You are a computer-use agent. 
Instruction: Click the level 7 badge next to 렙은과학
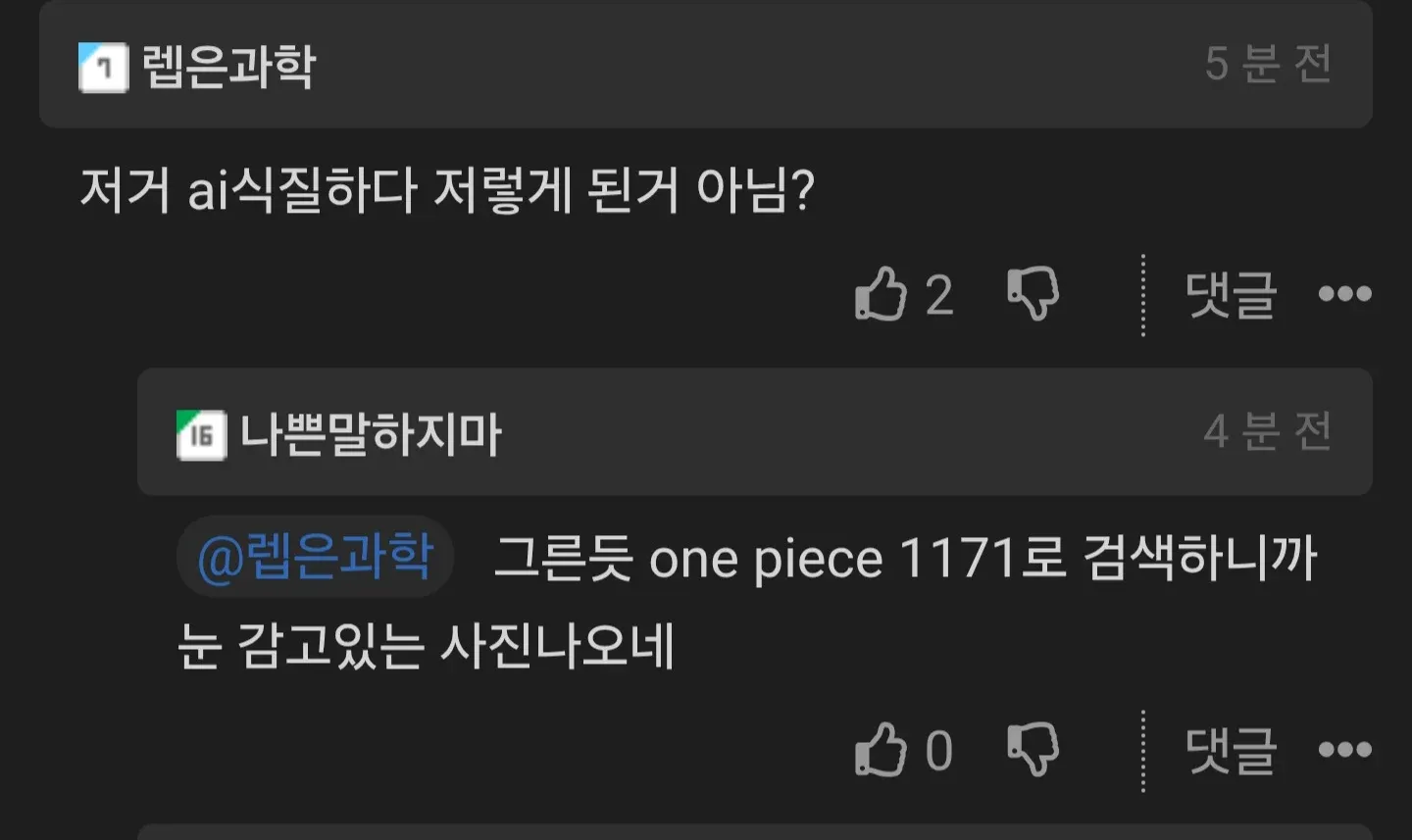click(104, 66)
